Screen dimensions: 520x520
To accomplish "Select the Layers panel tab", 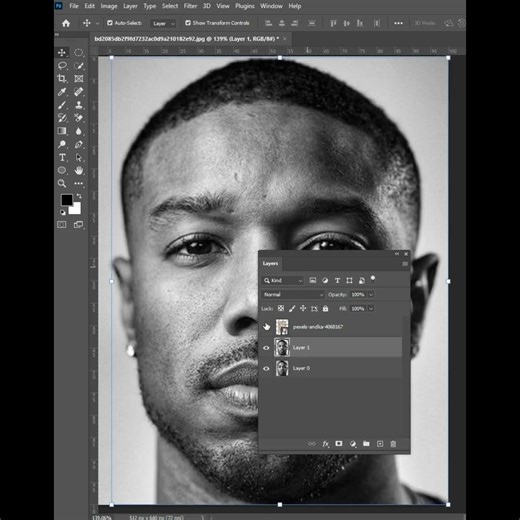I will tap(270, 264).
